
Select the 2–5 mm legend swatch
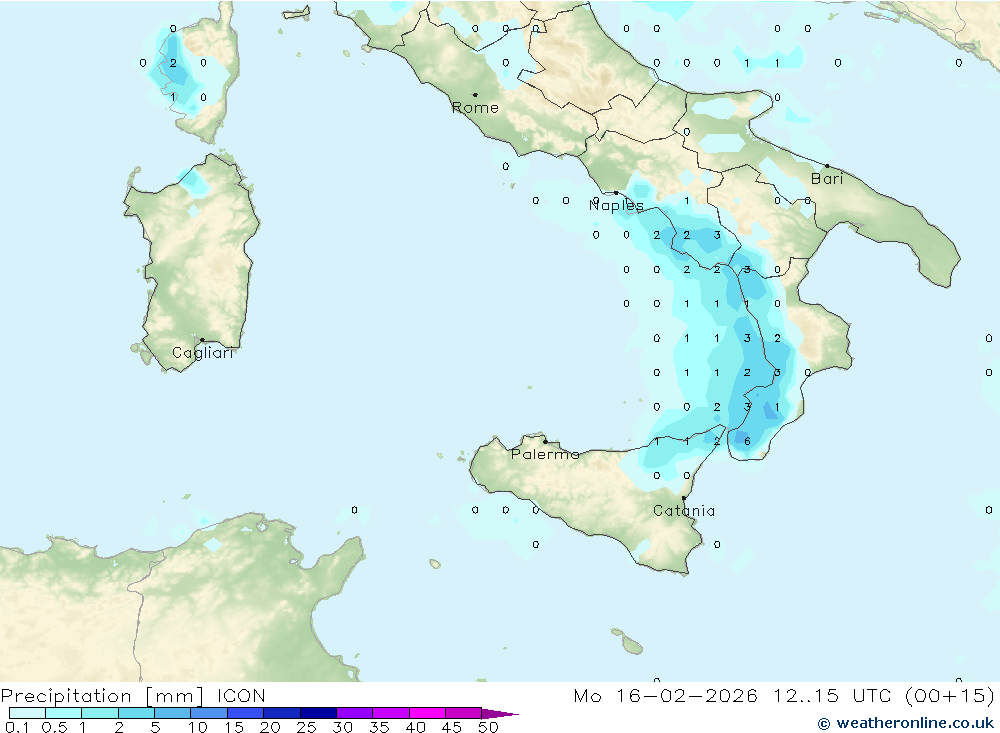click(x=136, y=713)
